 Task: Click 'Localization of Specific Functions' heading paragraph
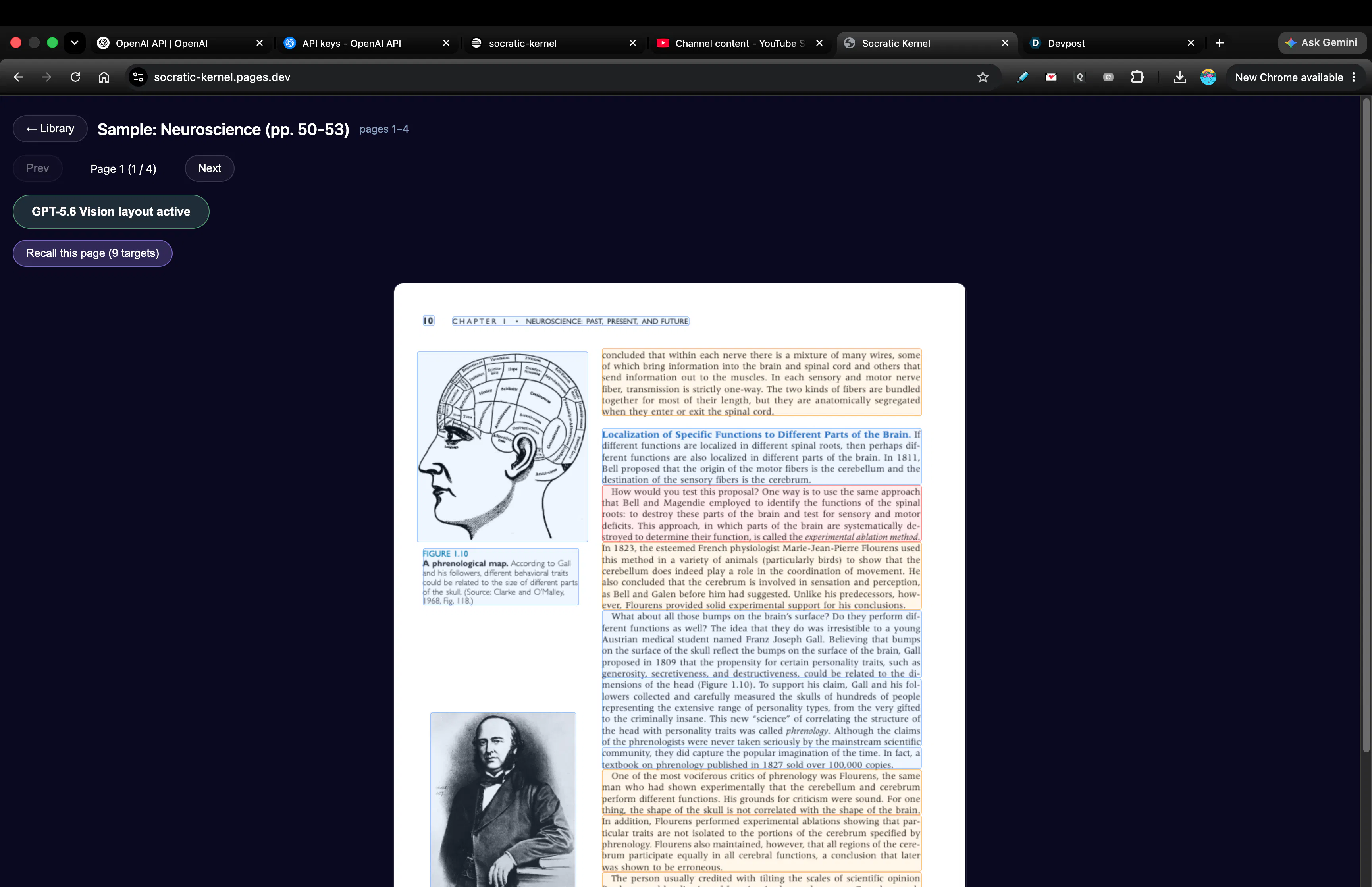[x=761, y=456]
